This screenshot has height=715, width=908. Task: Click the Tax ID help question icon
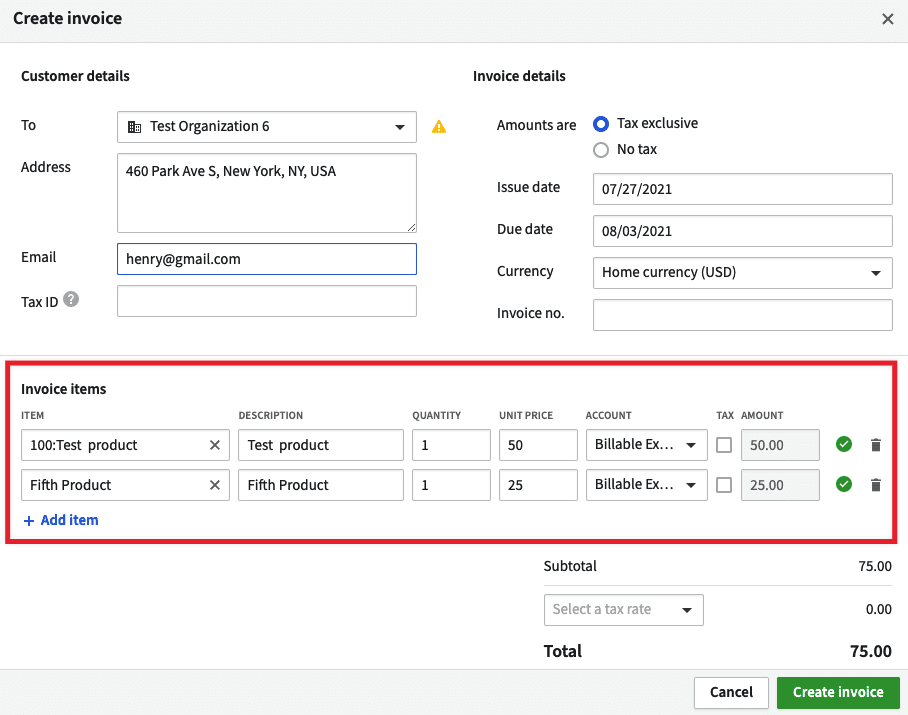tap(71, 300)
